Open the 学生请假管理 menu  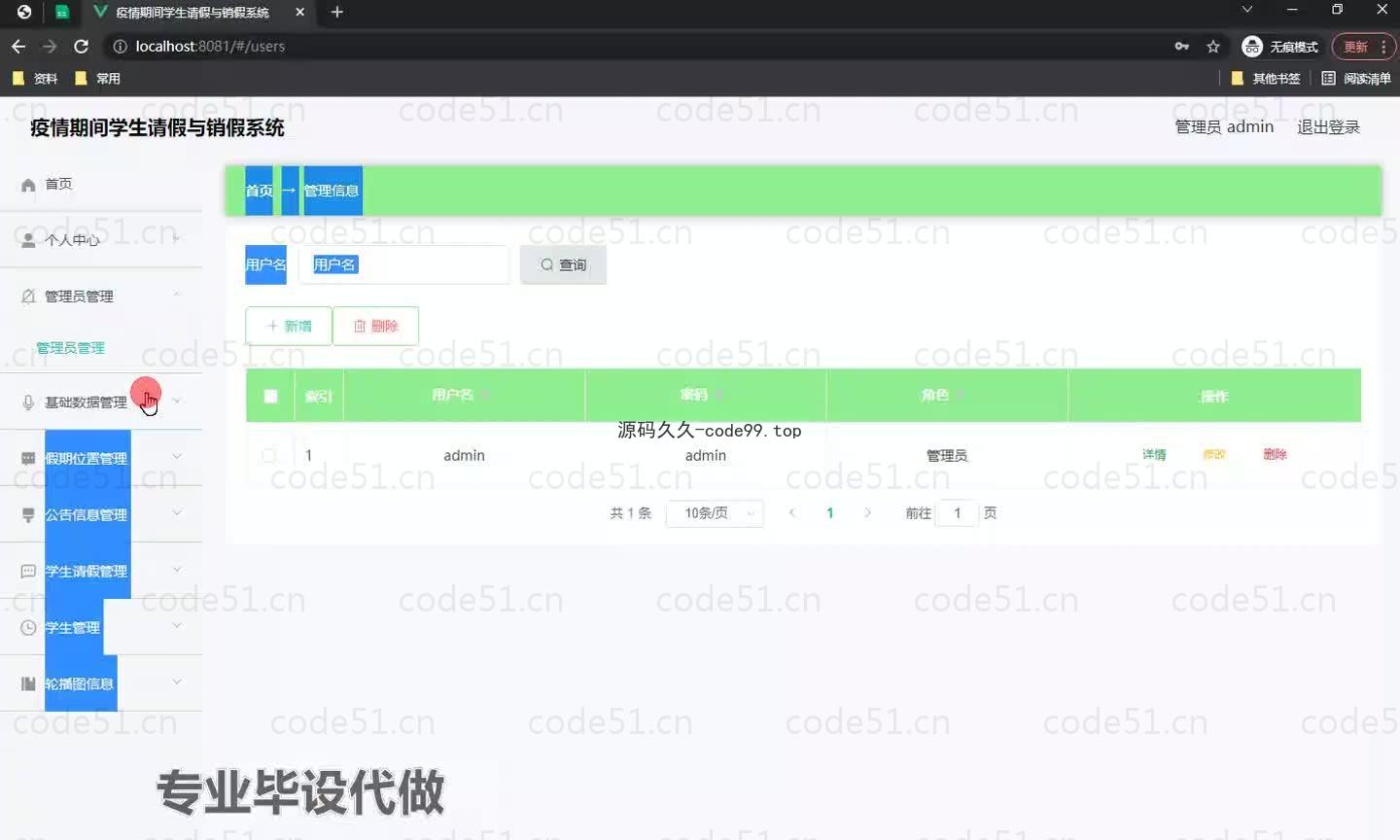point(101,571)
